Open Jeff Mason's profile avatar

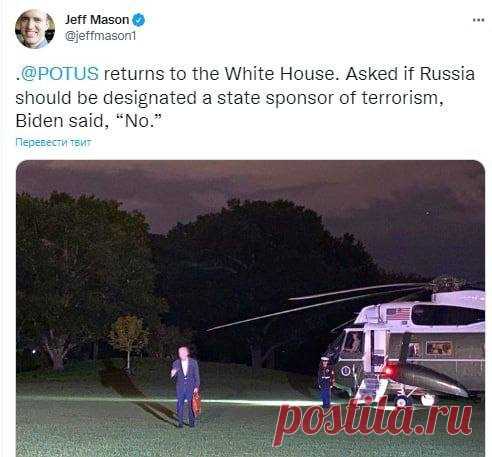click(35, 29)
